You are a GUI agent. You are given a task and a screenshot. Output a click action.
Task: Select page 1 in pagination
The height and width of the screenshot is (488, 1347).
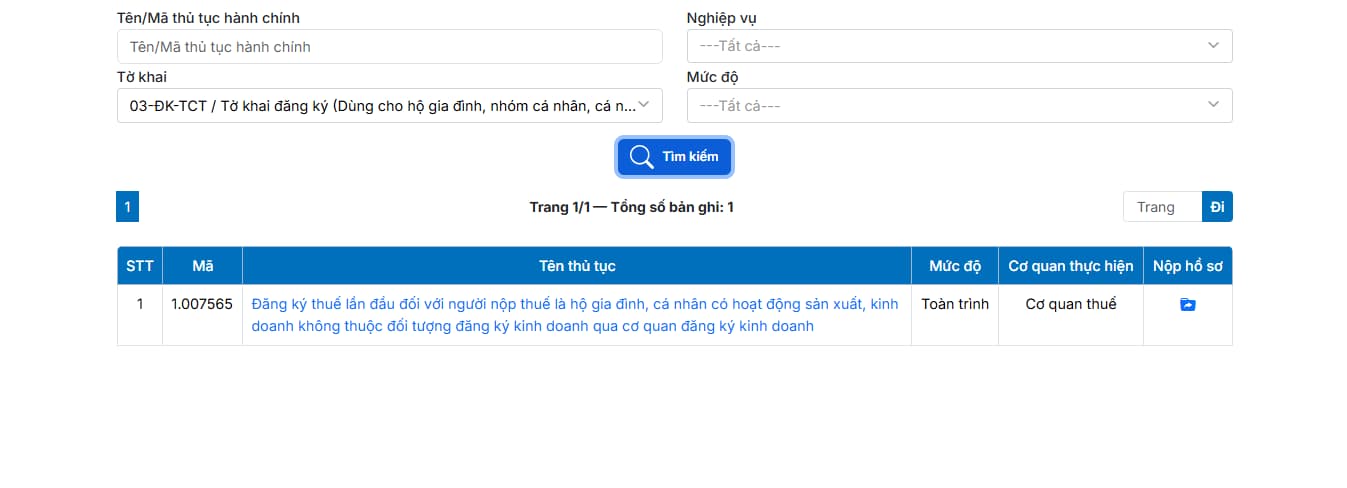[127, 207]
